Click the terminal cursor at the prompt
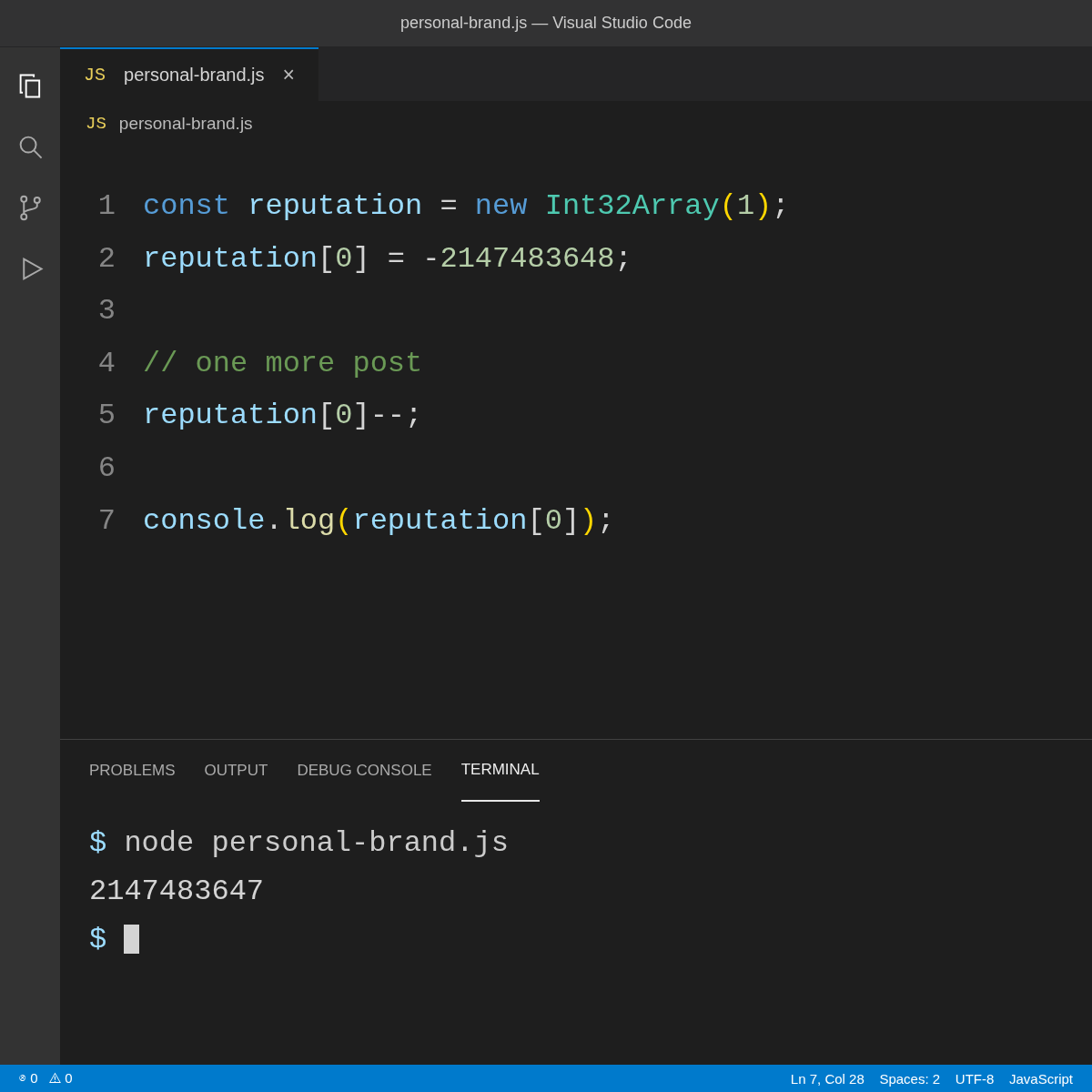This screenshot has height=1092, width=1092. pyautogui.click(x=131, y=939)
